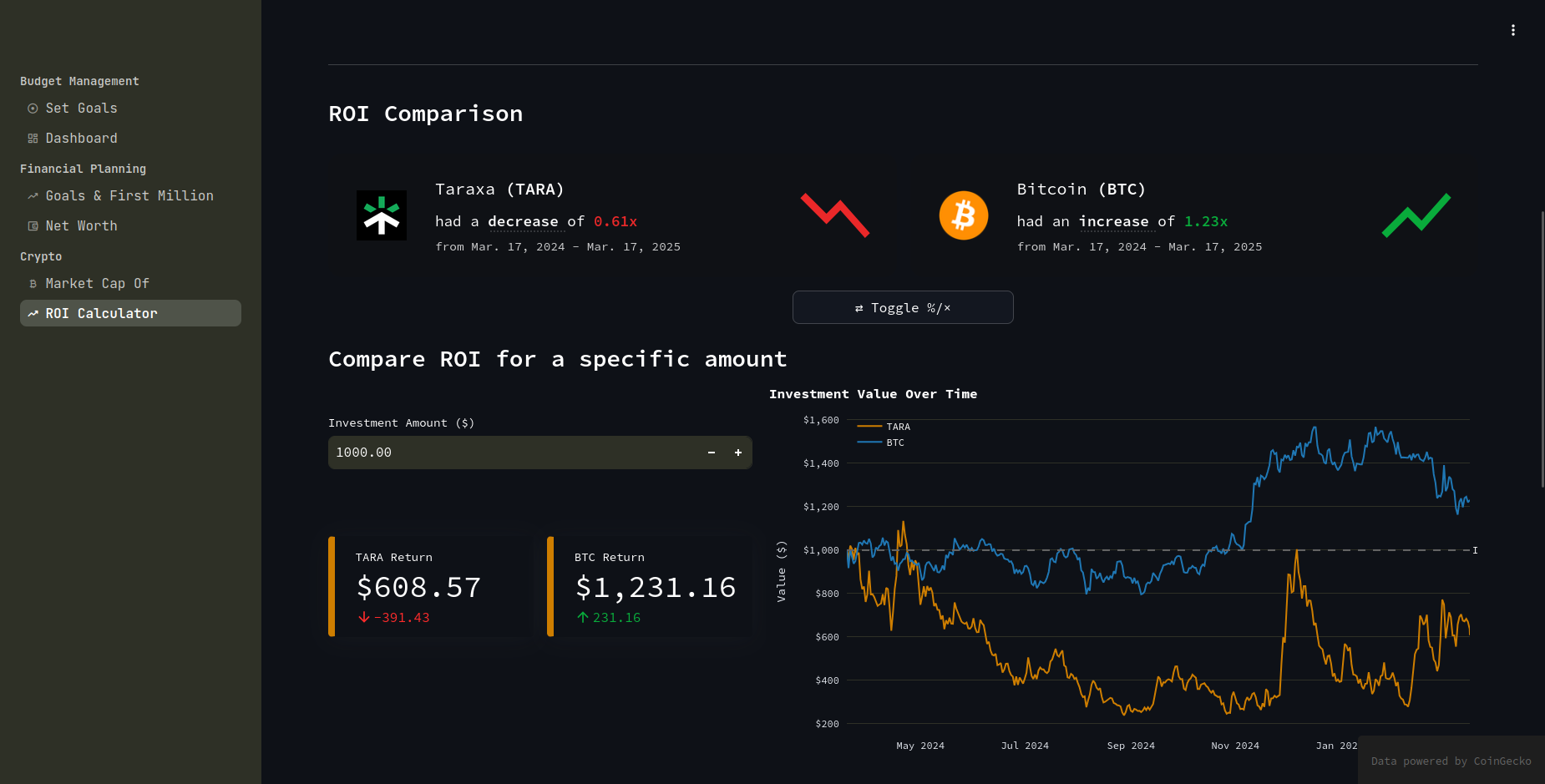
Task: Click inside the Investment Amount field
Action: 501,452
